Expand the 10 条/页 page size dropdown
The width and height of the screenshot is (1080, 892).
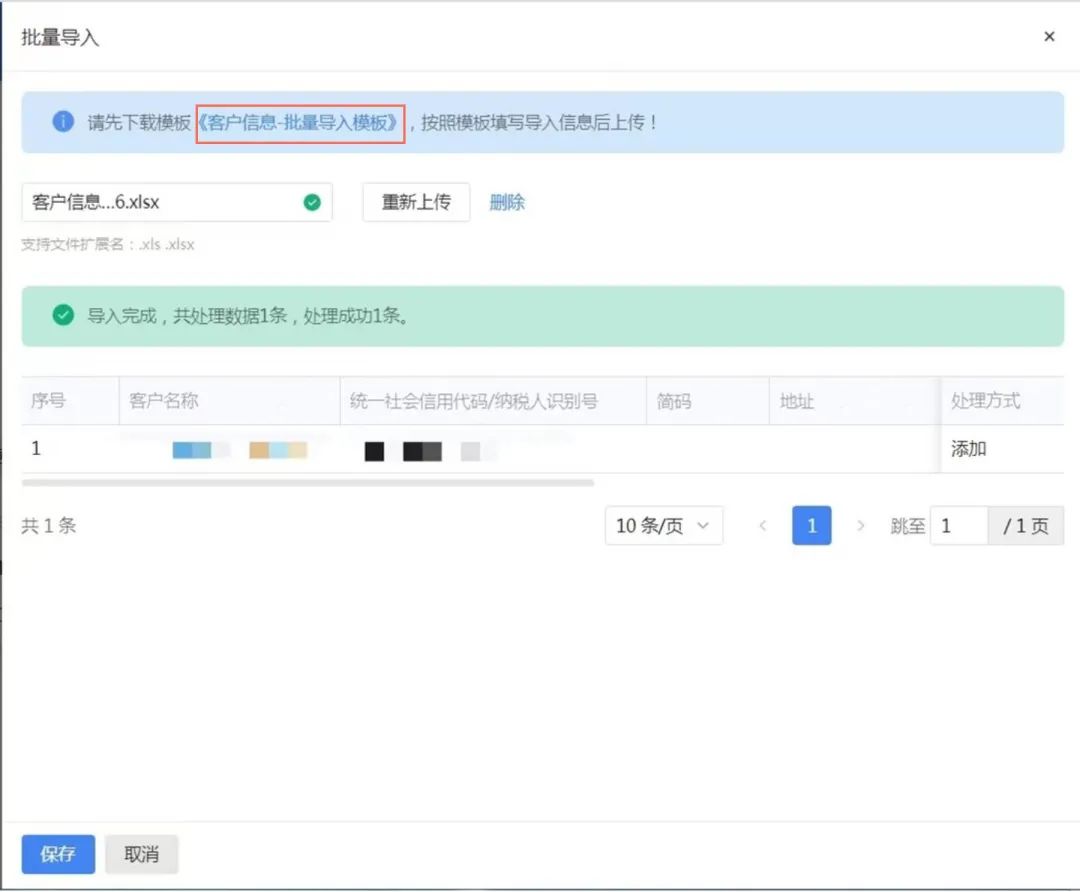(663, 525)
